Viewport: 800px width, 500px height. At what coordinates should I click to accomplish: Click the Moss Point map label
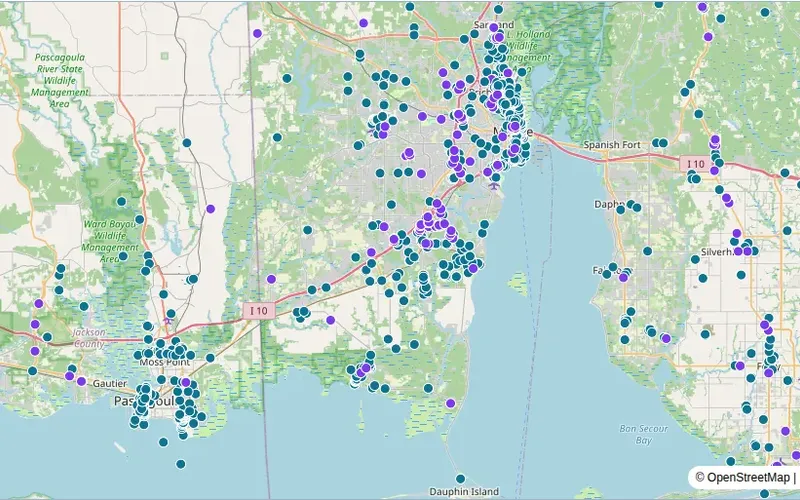coord(164,362)
